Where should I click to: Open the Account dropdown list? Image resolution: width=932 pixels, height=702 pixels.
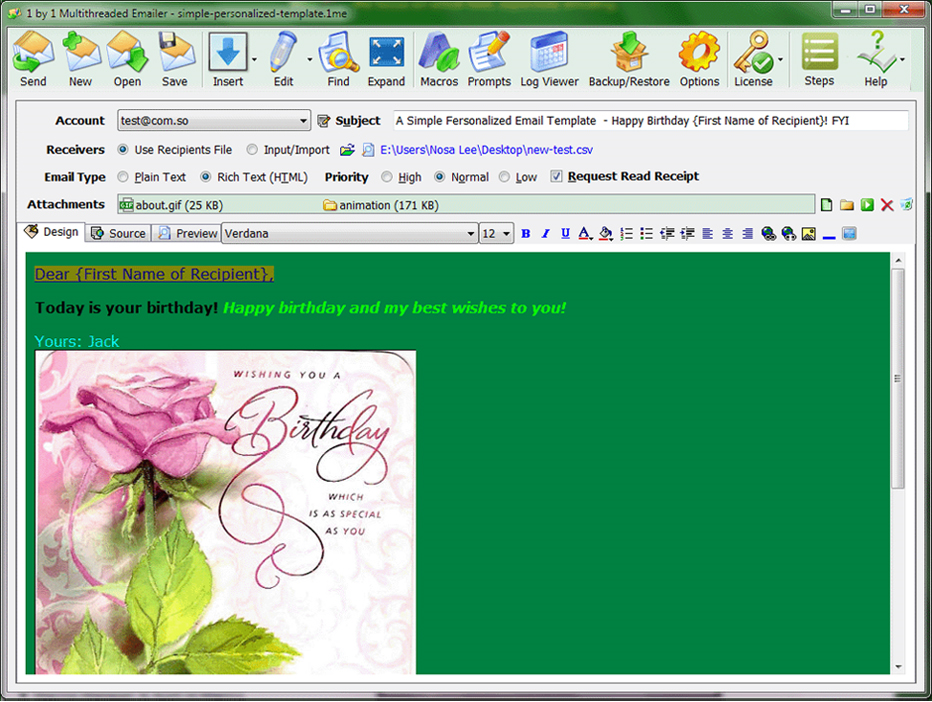tap(304, 121)
